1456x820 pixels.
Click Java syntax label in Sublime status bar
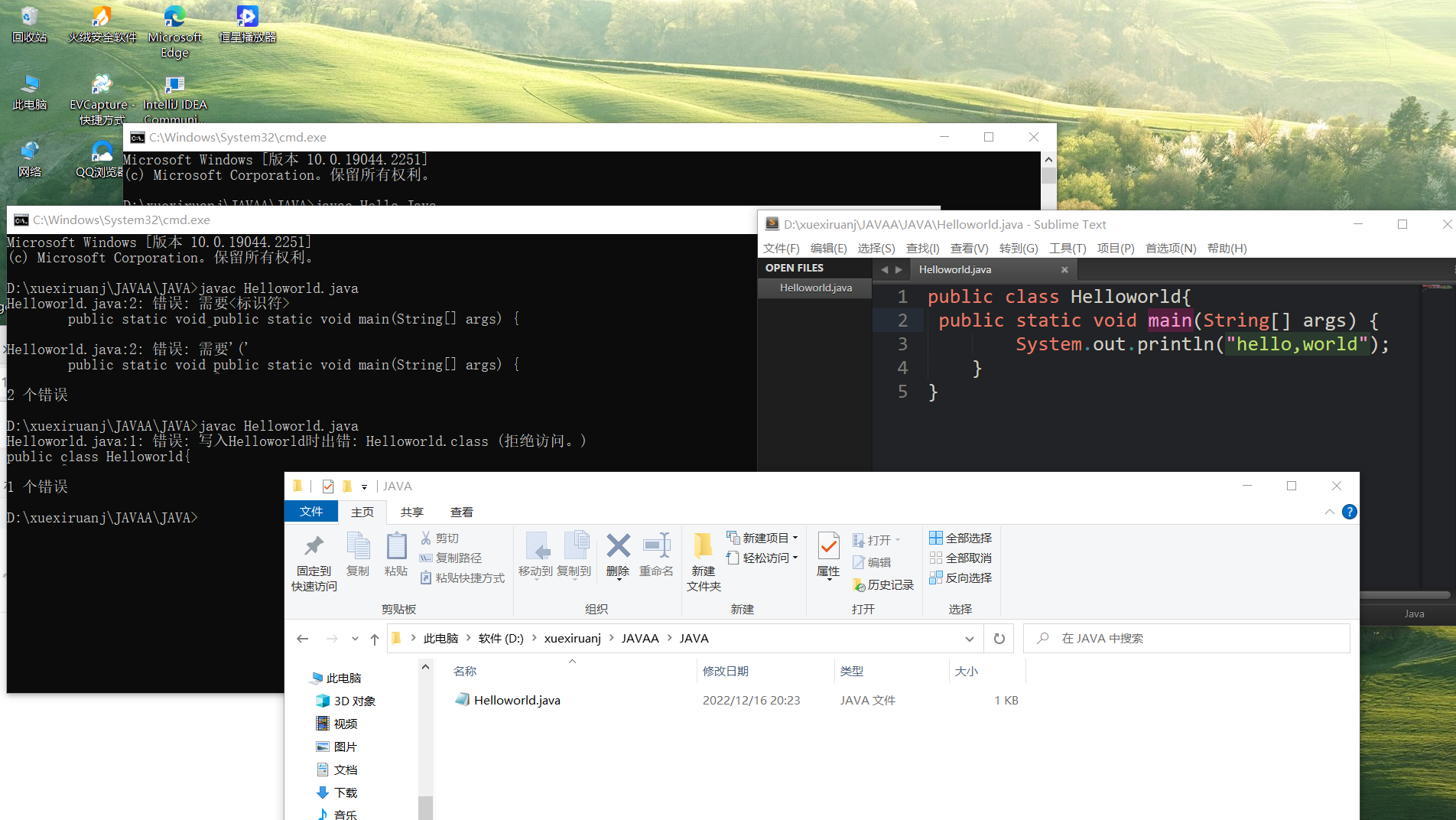click(x=1414, y=613)
